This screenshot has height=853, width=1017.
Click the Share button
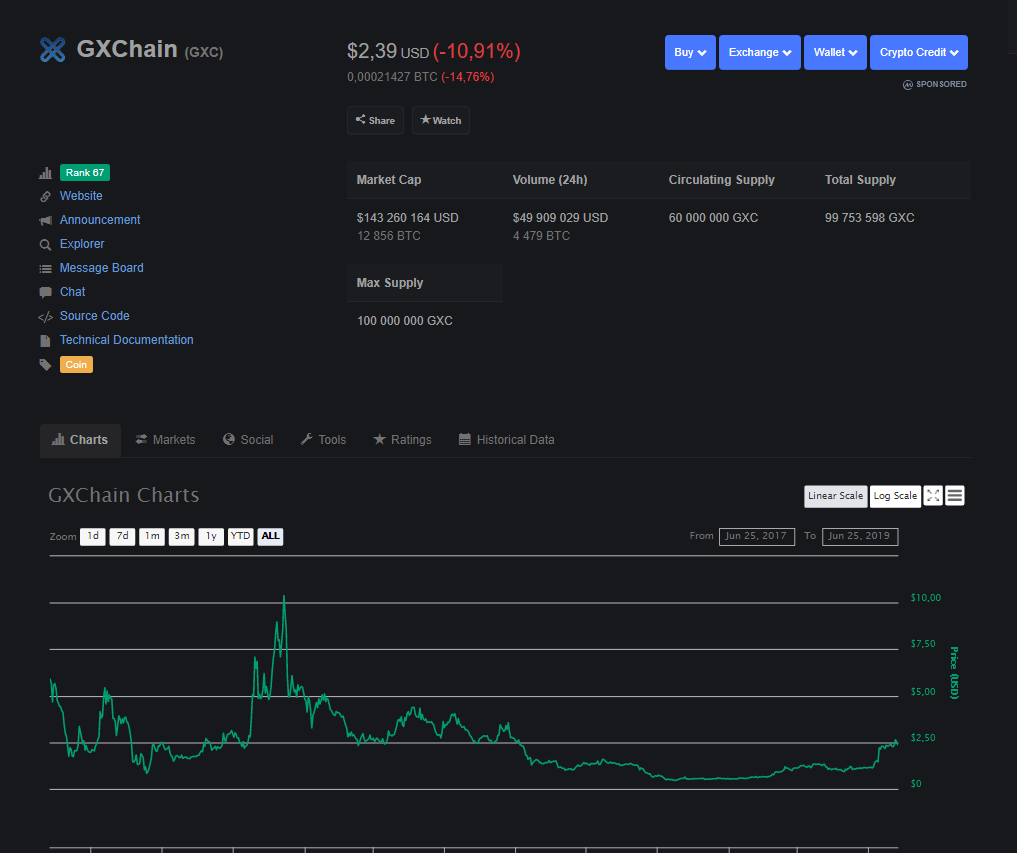(x=376, y=121)
